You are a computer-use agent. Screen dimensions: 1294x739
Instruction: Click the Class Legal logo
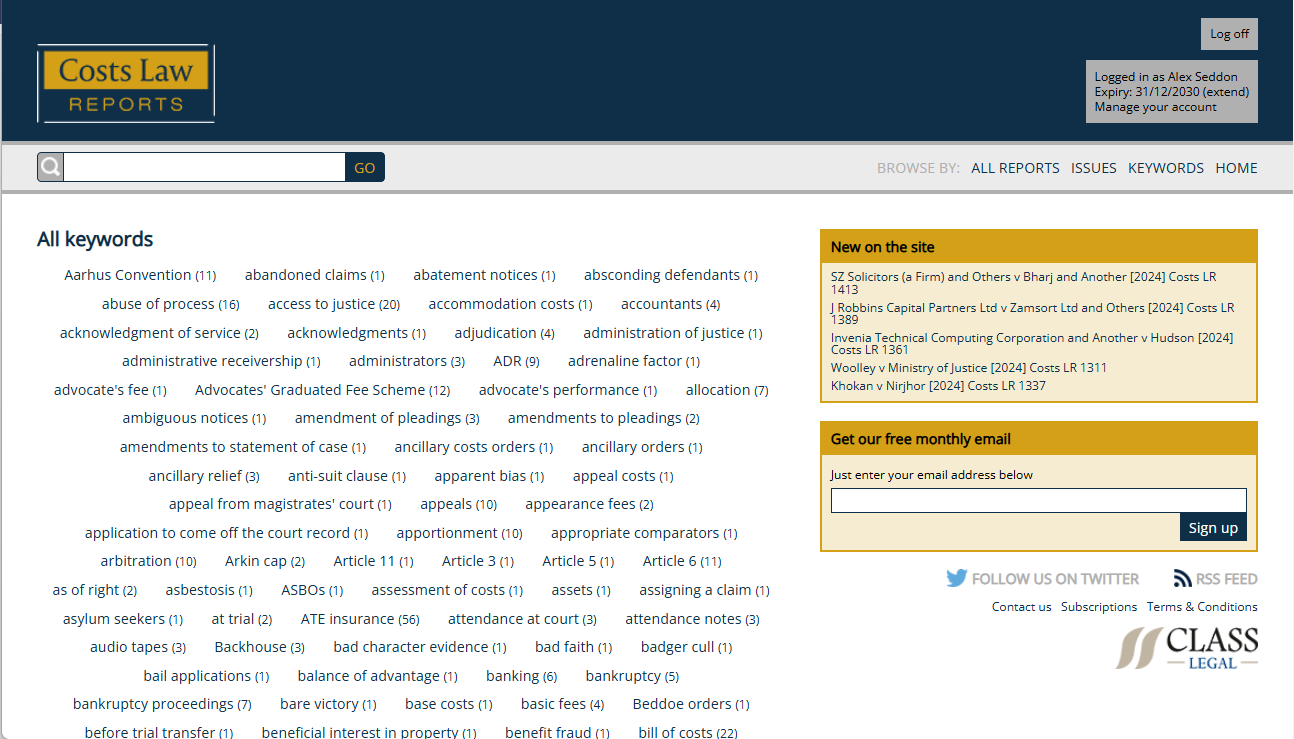[x=1187, y=648]
